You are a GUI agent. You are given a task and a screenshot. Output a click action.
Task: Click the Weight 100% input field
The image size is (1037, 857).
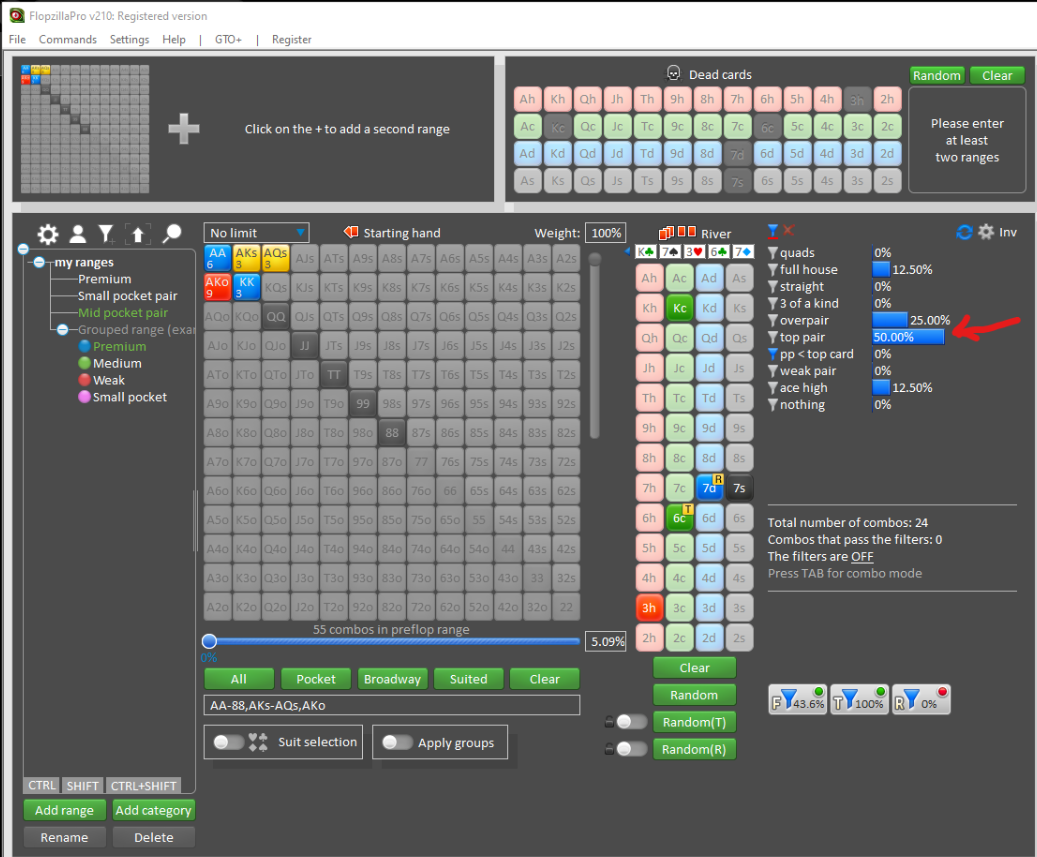click(606, 233)
